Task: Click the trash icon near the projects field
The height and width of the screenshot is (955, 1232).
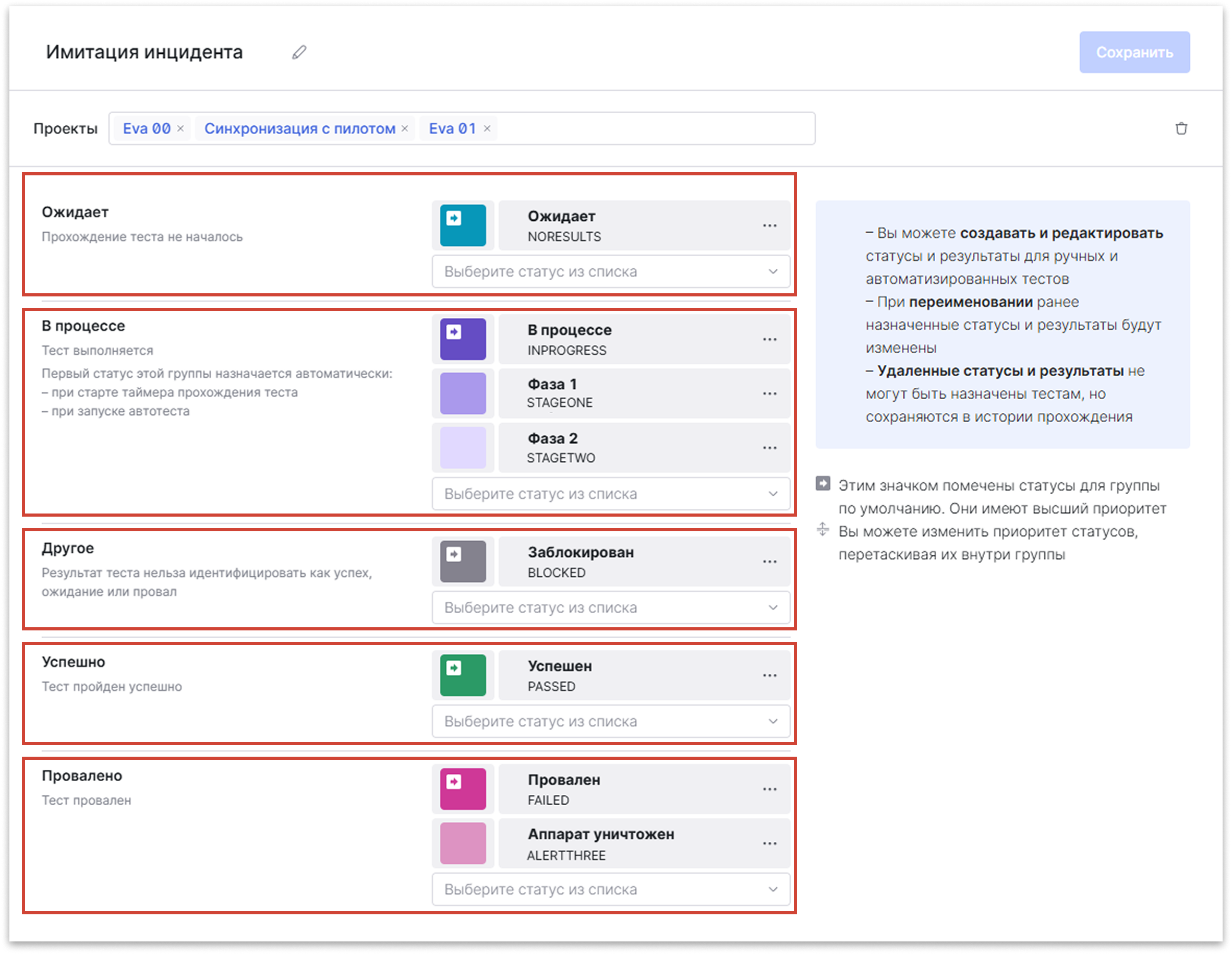Action: pos(1182,128)
